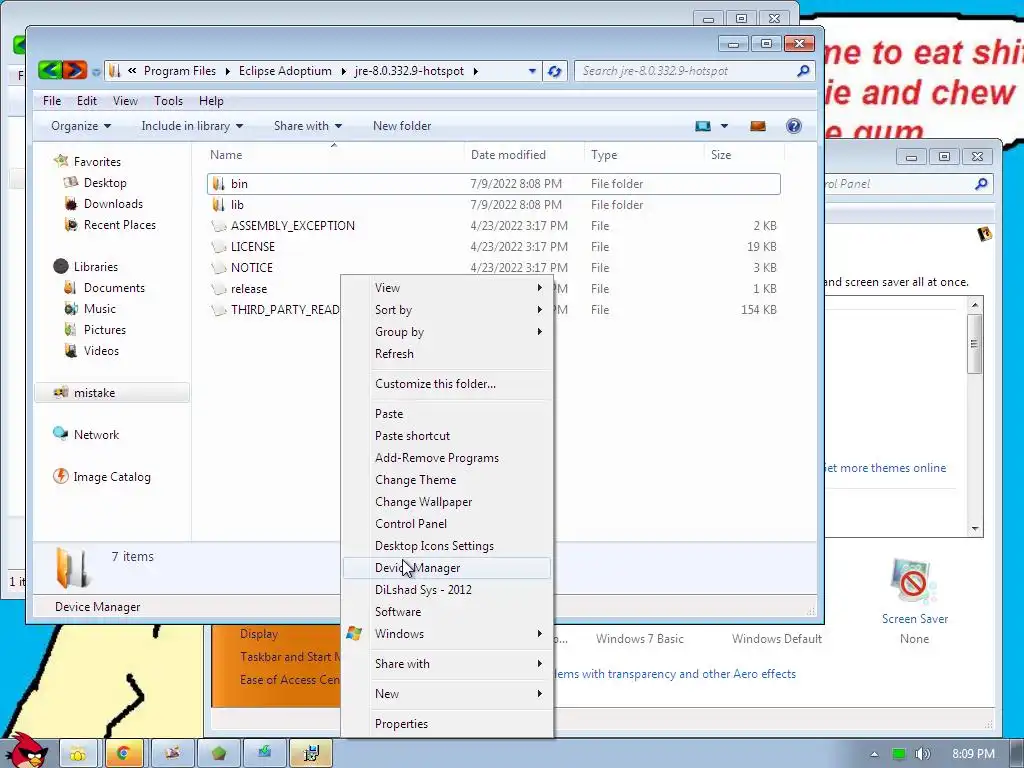
Task: Open the Organize dropdown
Action: 81,126
